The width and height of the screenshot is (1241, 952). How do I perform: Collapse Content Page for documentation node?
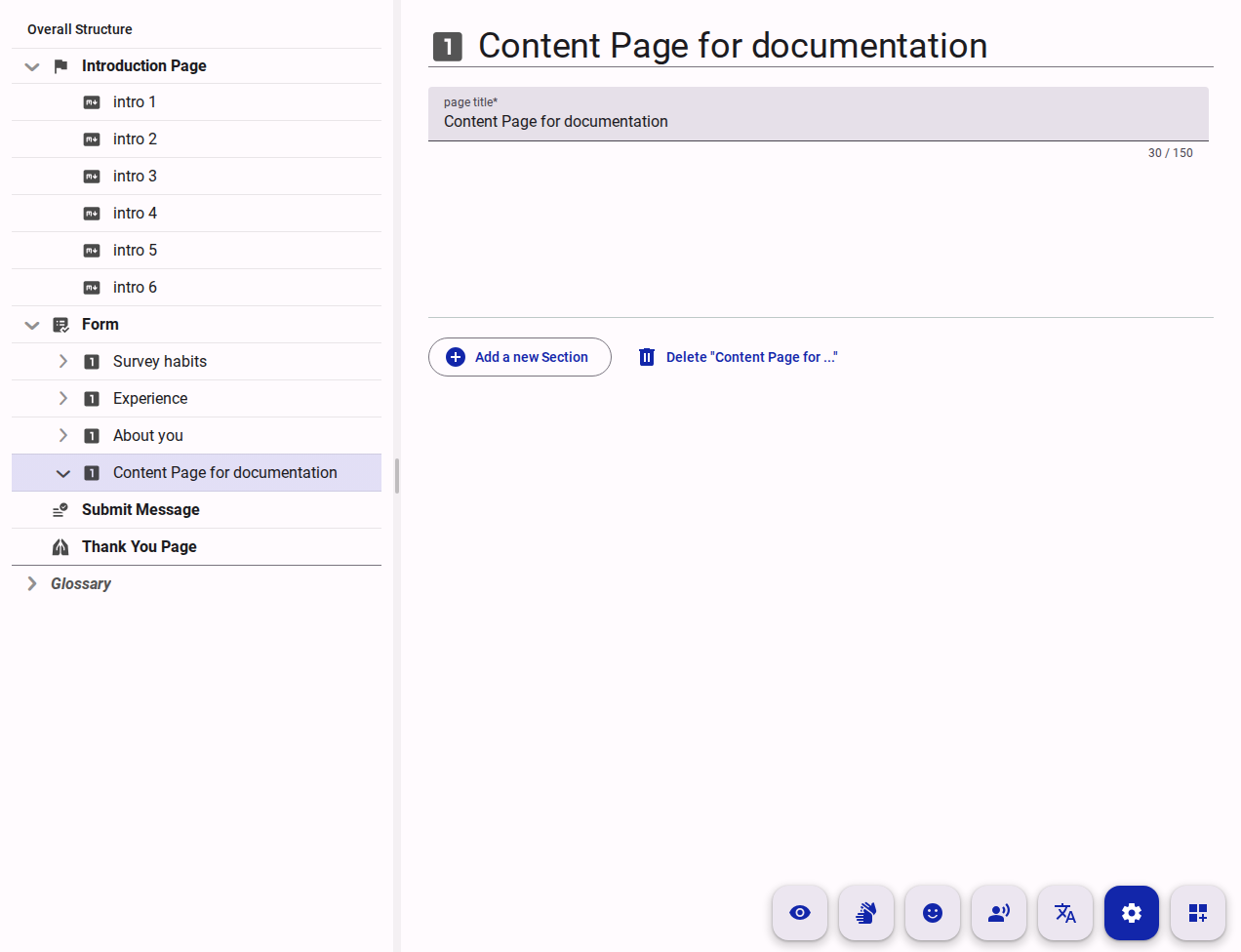pyautogui.click(x=63, y=473)
